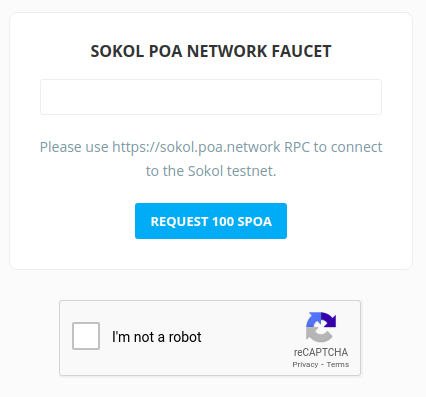The width and height of the screenshot is (426, 397).
Task: Click the REQUEST 100 SPOA button
Action: (211, 221)
